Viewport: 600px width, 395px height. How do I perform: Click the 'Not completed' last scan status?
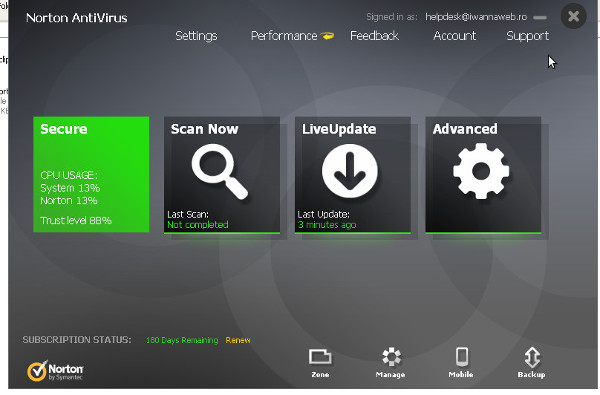click(x=198, y=225)
